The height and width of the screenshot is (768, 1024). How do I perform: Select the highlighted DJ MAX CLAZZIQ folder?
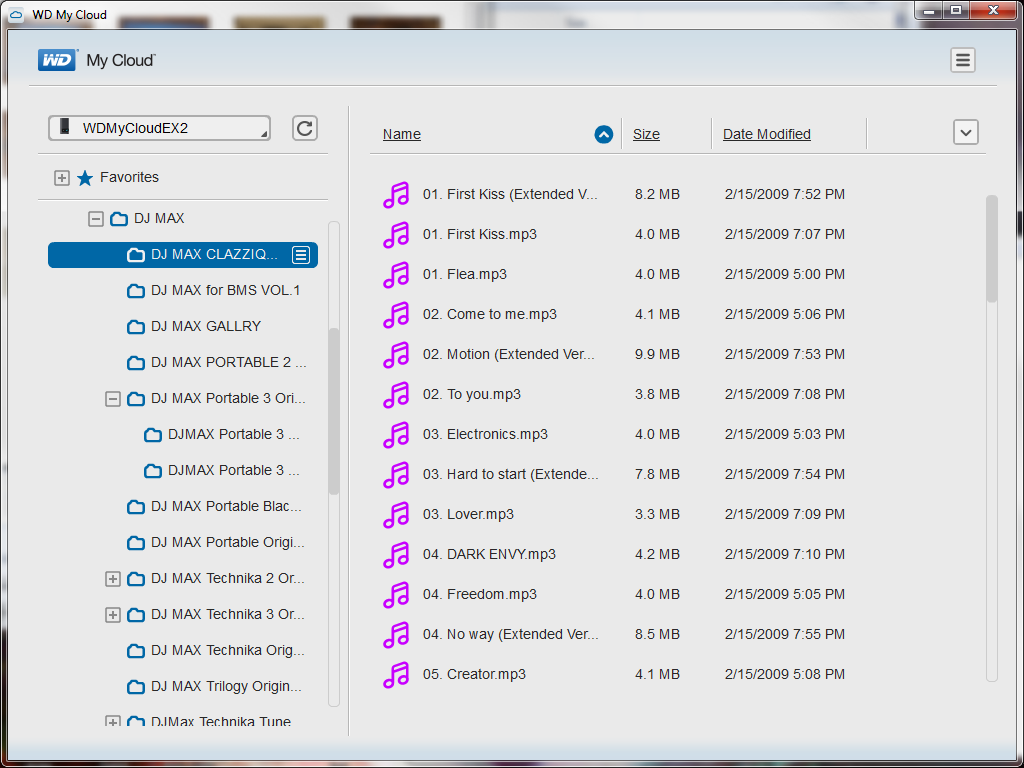pyautogui.click(x=183, y=255)
